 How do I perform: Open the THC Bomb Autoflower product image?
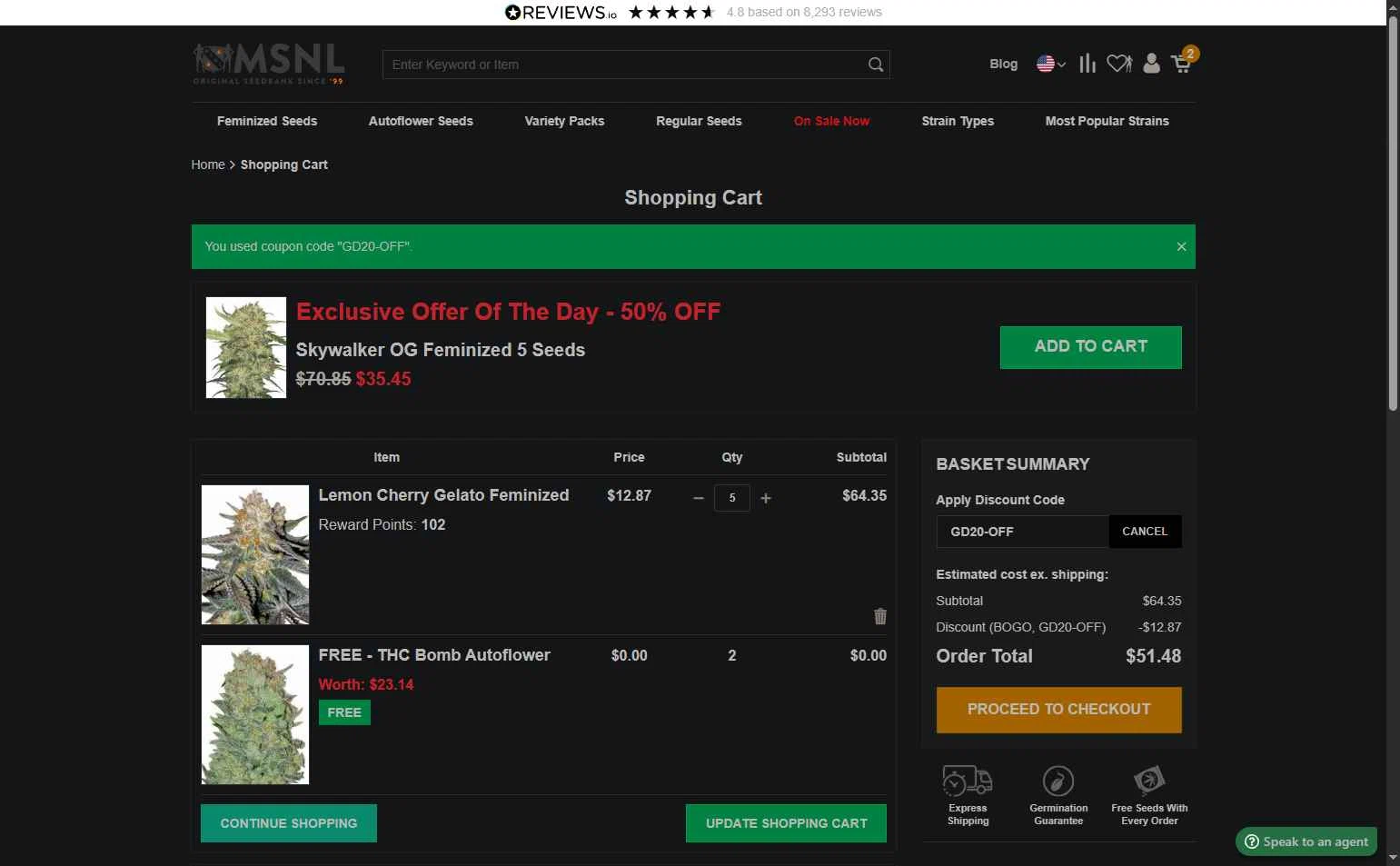coord(255,714)
